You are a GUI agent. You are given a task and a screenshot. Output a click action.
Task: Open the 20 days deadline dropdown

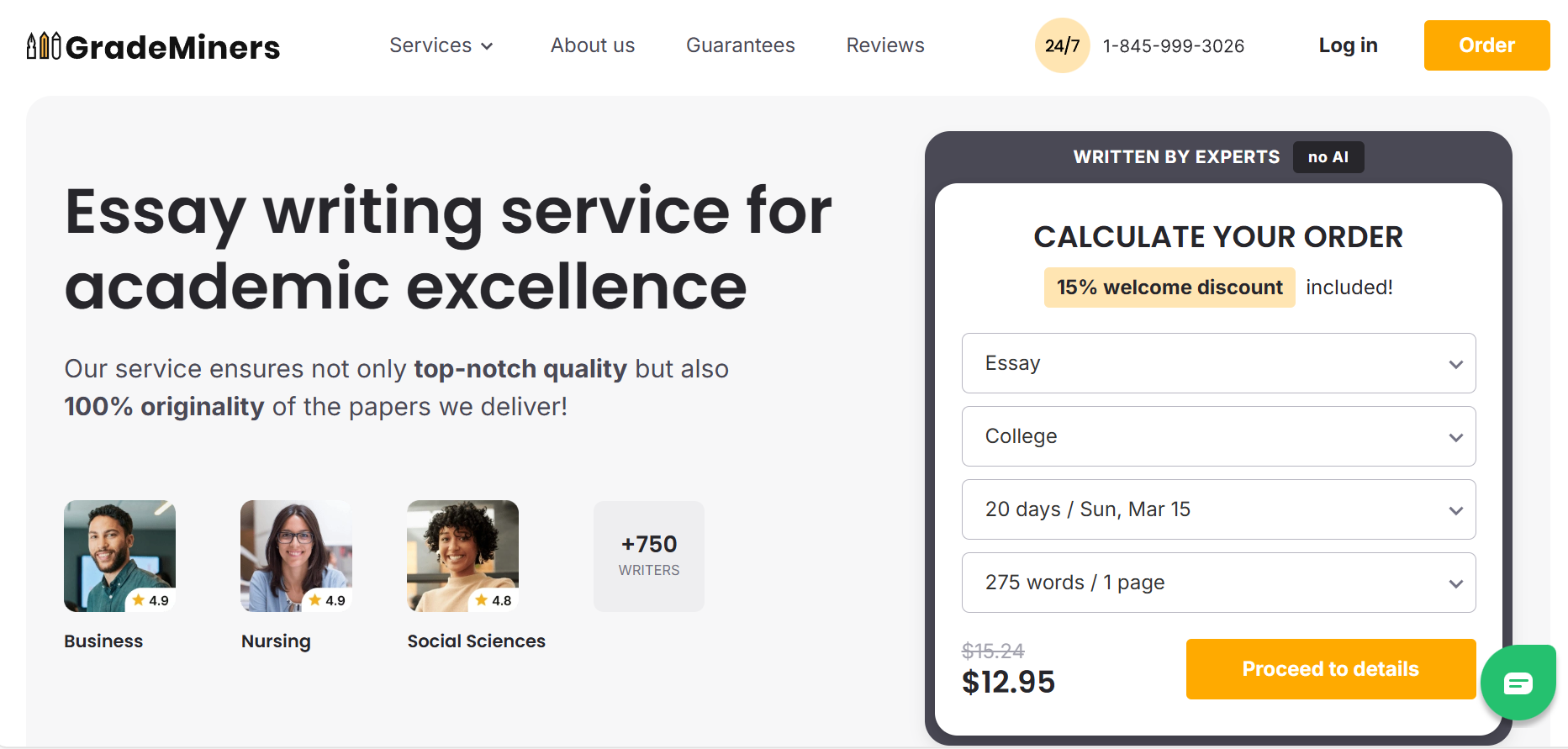coord(1217,509)
